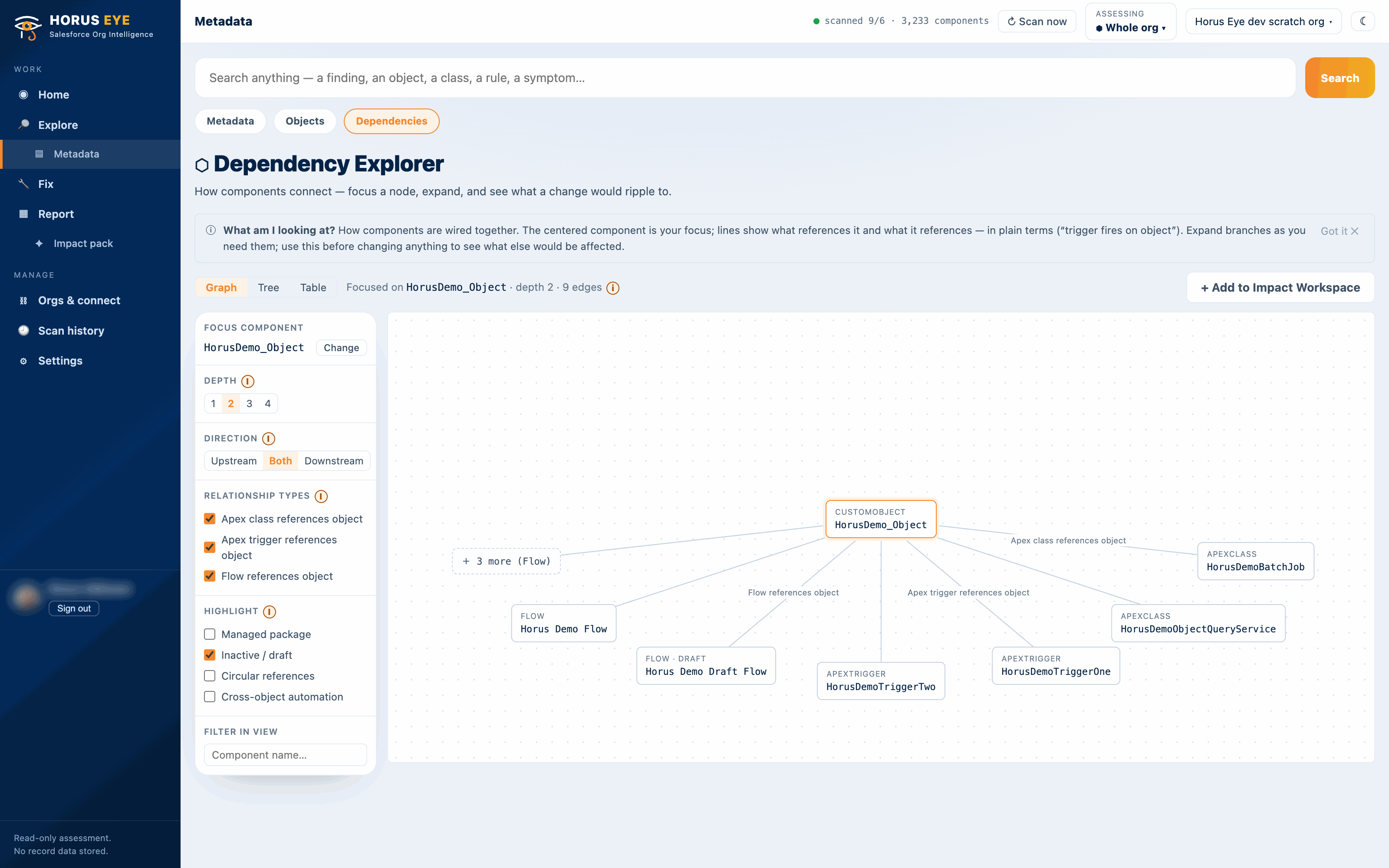
Task: Click the Impact pack star icon
Action: point(39,243)
